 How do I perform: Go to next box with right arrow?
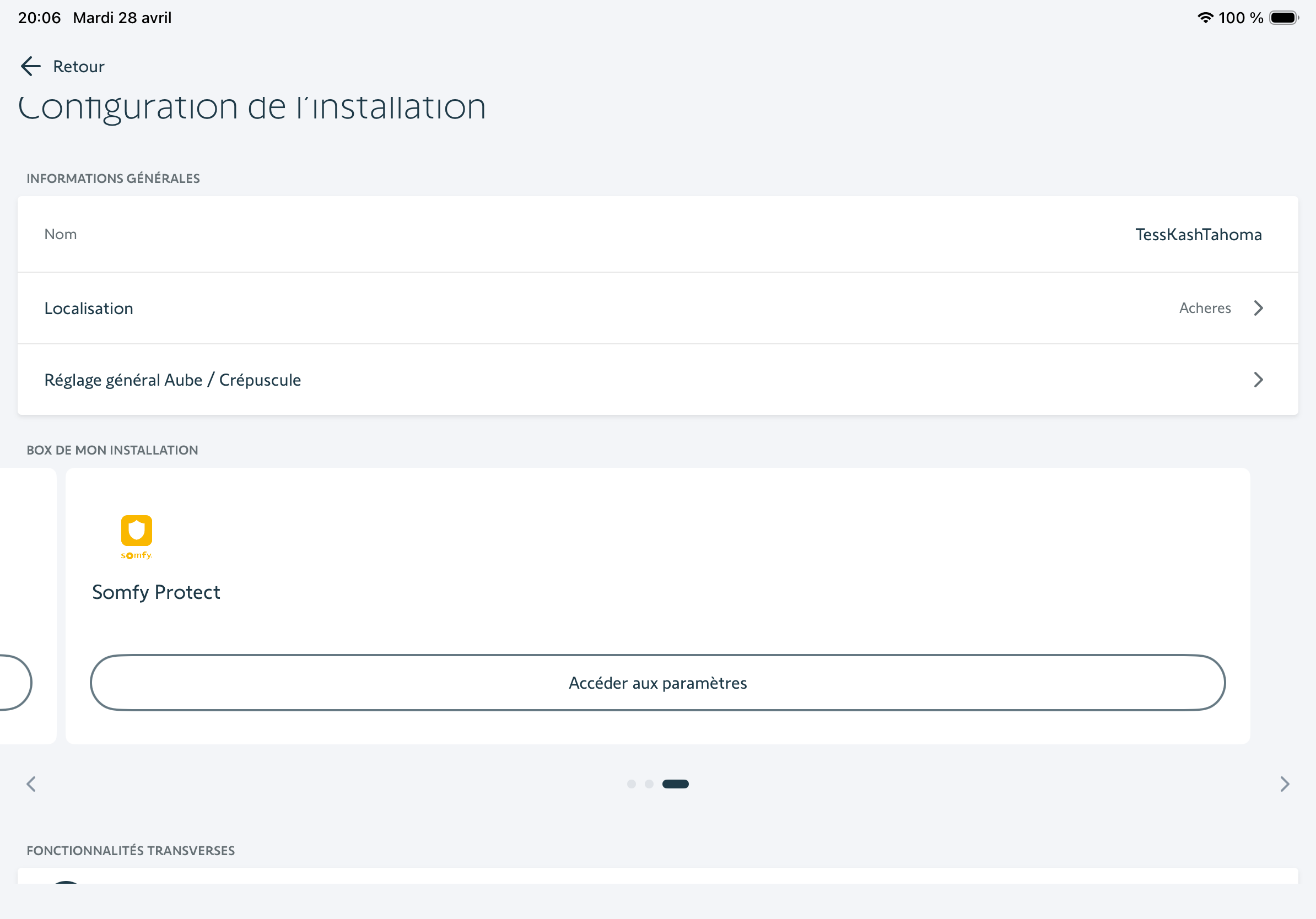pos(1285,784)
